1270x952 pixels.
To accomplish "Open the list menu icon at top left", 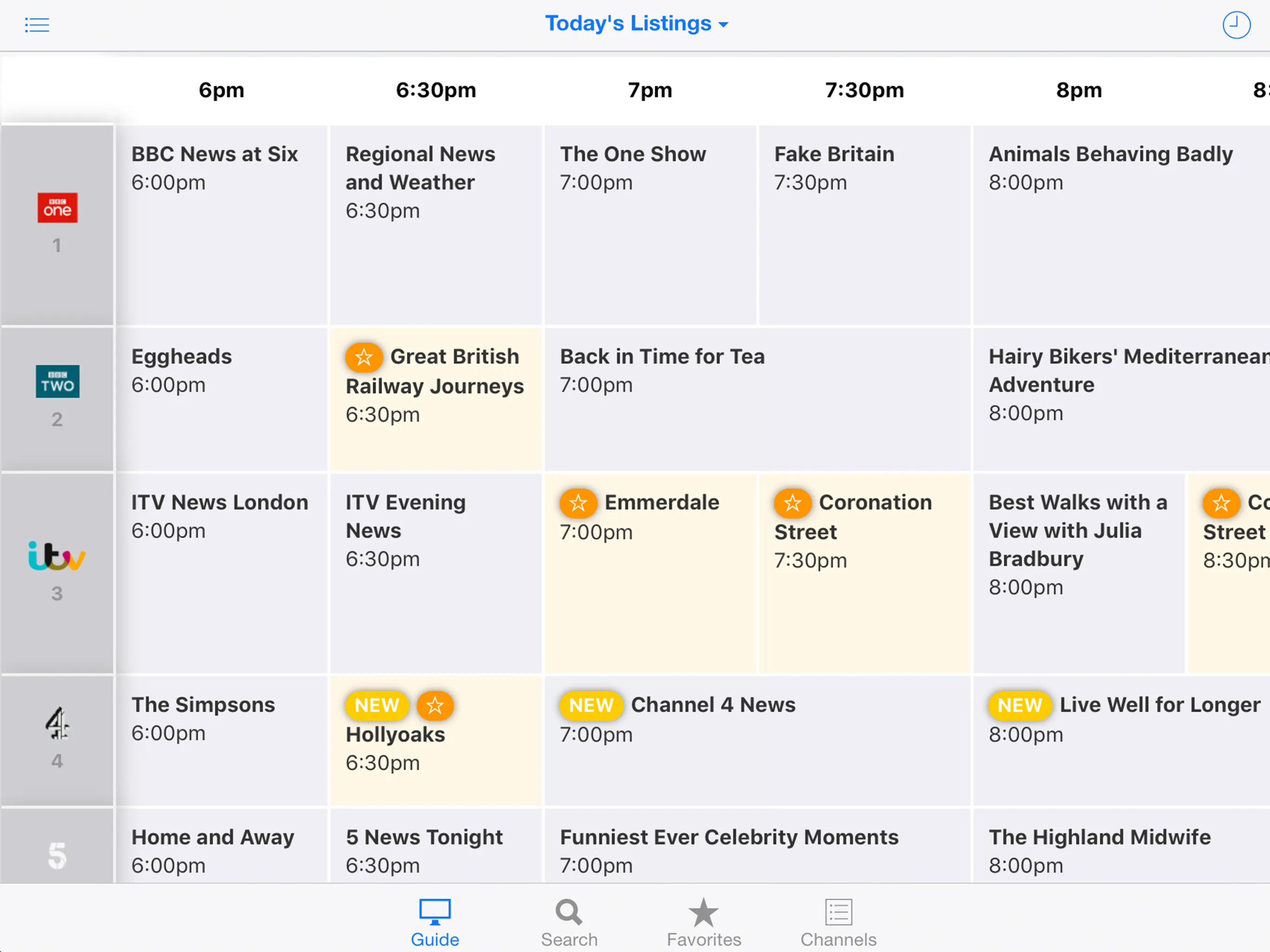I will click(x=37, y=25).
